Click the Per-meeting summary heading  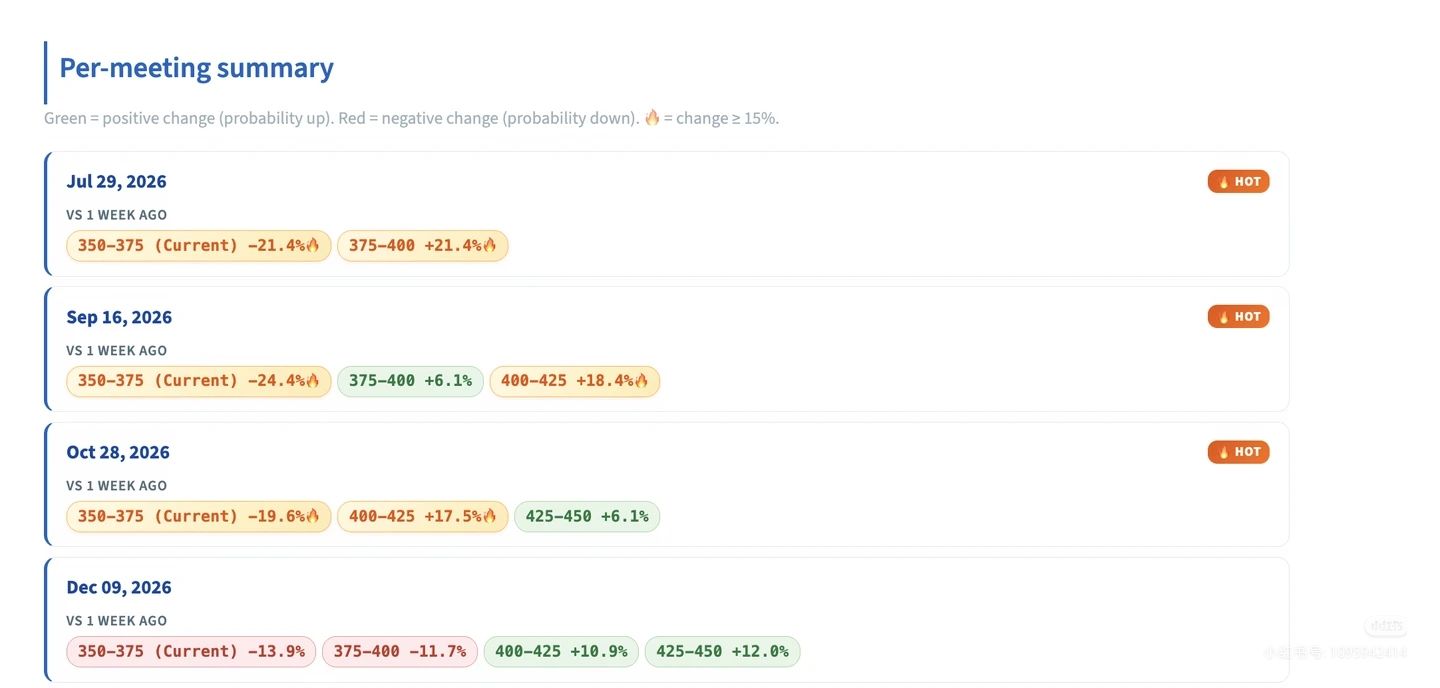[196, 68]
